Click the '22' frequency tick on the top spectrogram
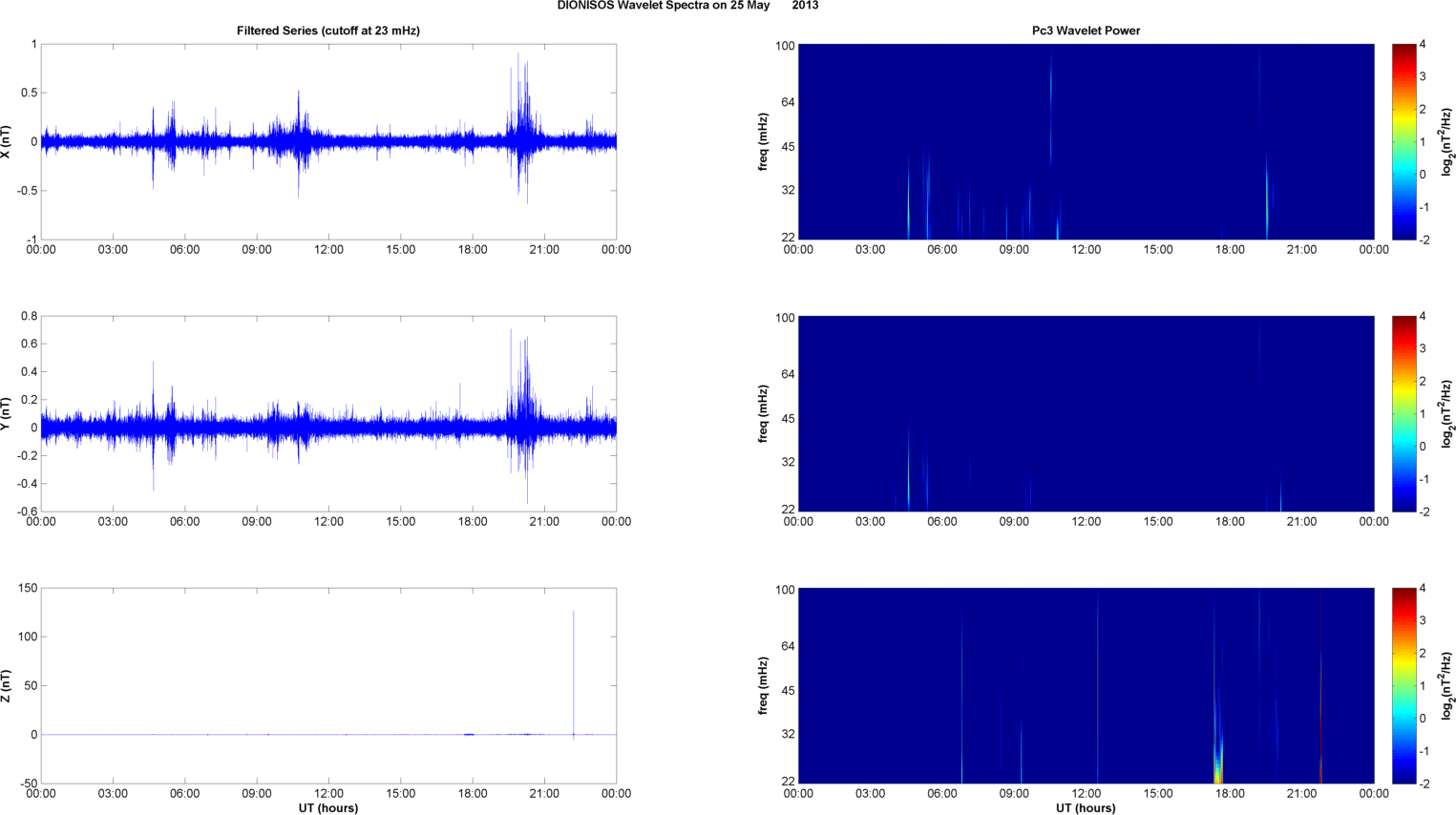 coord(788,237)
